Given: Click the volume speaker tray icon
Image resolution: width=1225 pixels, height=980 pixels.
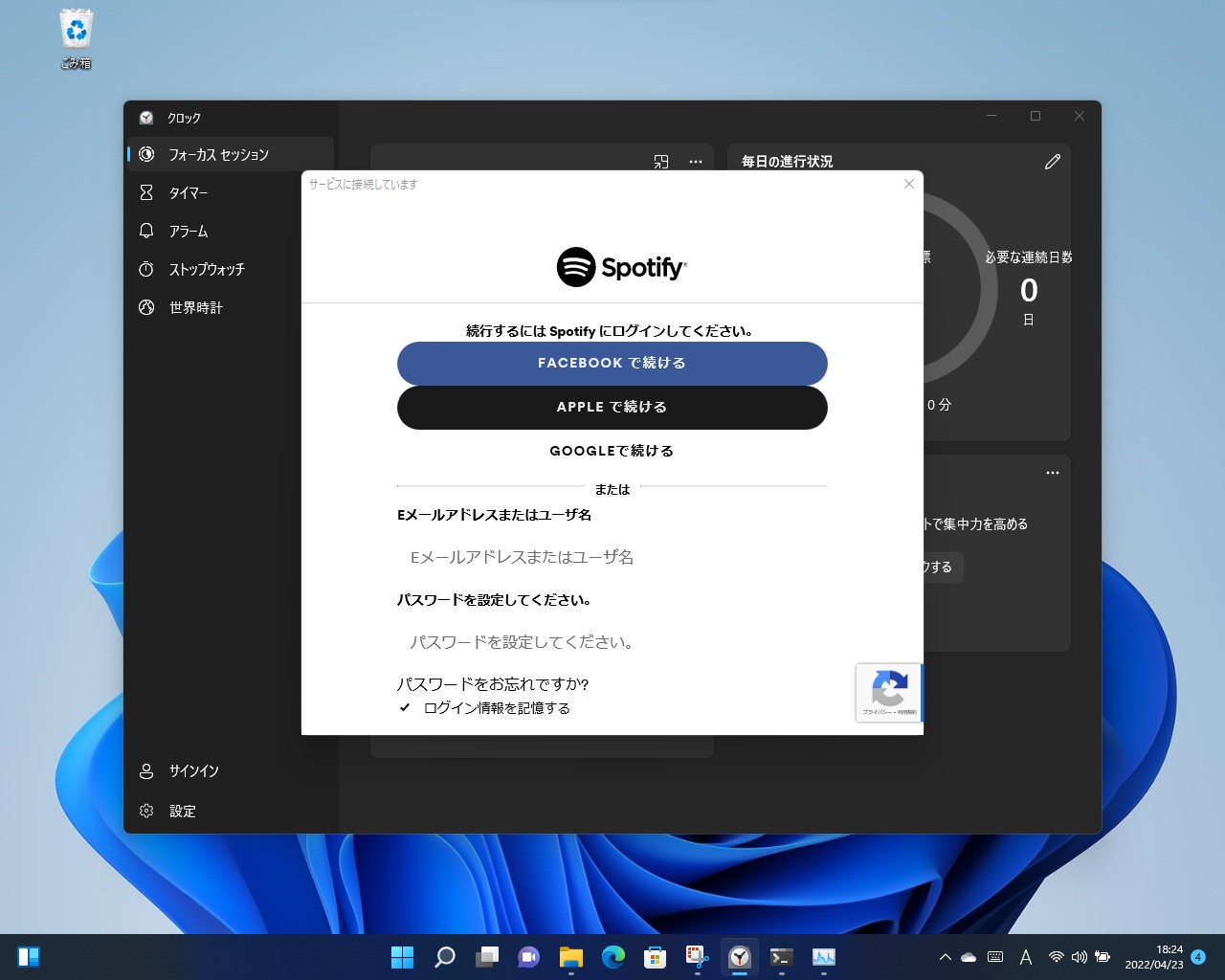Looking at the screenshot, I should pyautogui.click(x=1080, y=957).
